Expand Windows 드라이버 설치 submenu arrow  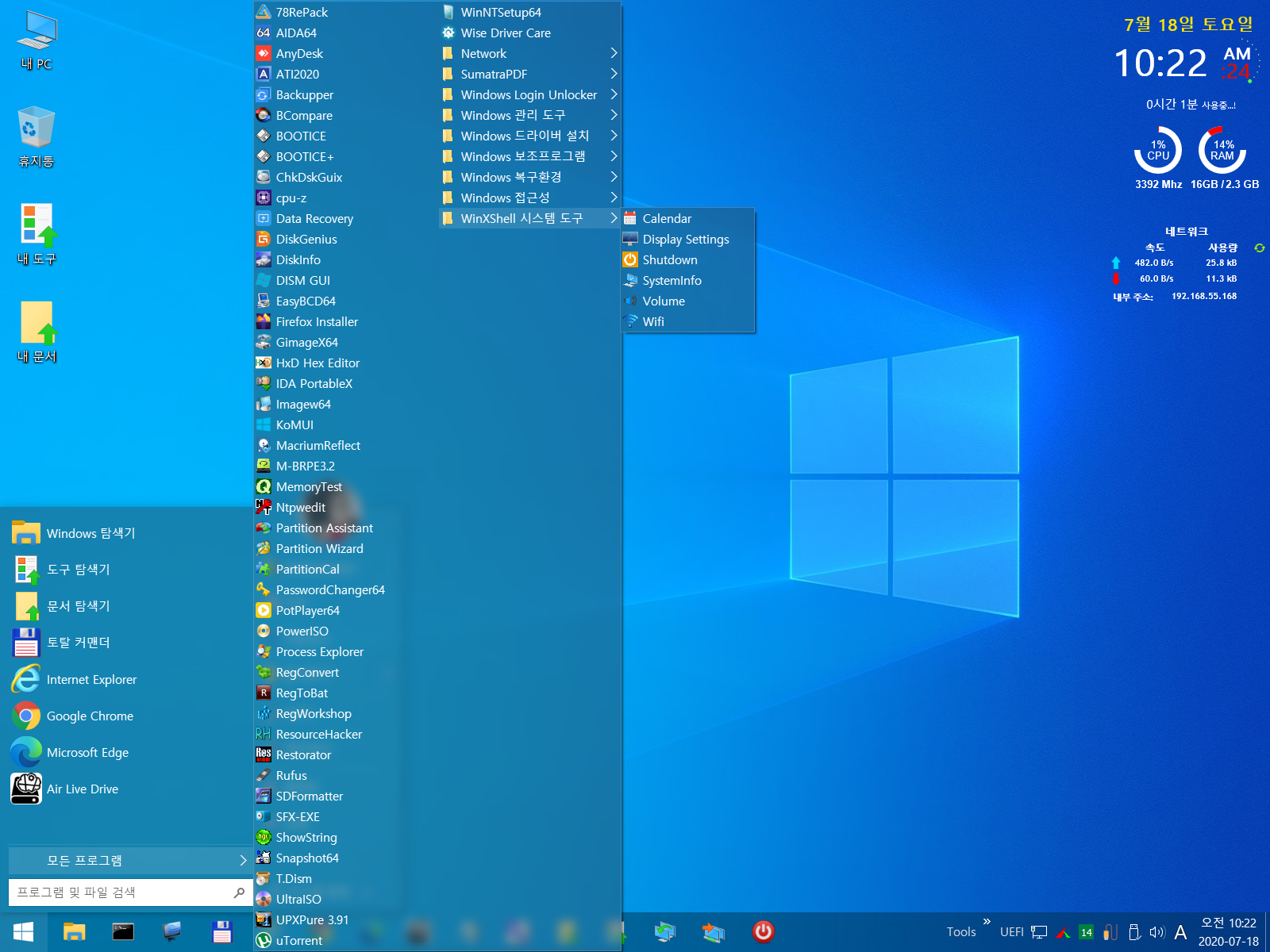tap(614, 136)
